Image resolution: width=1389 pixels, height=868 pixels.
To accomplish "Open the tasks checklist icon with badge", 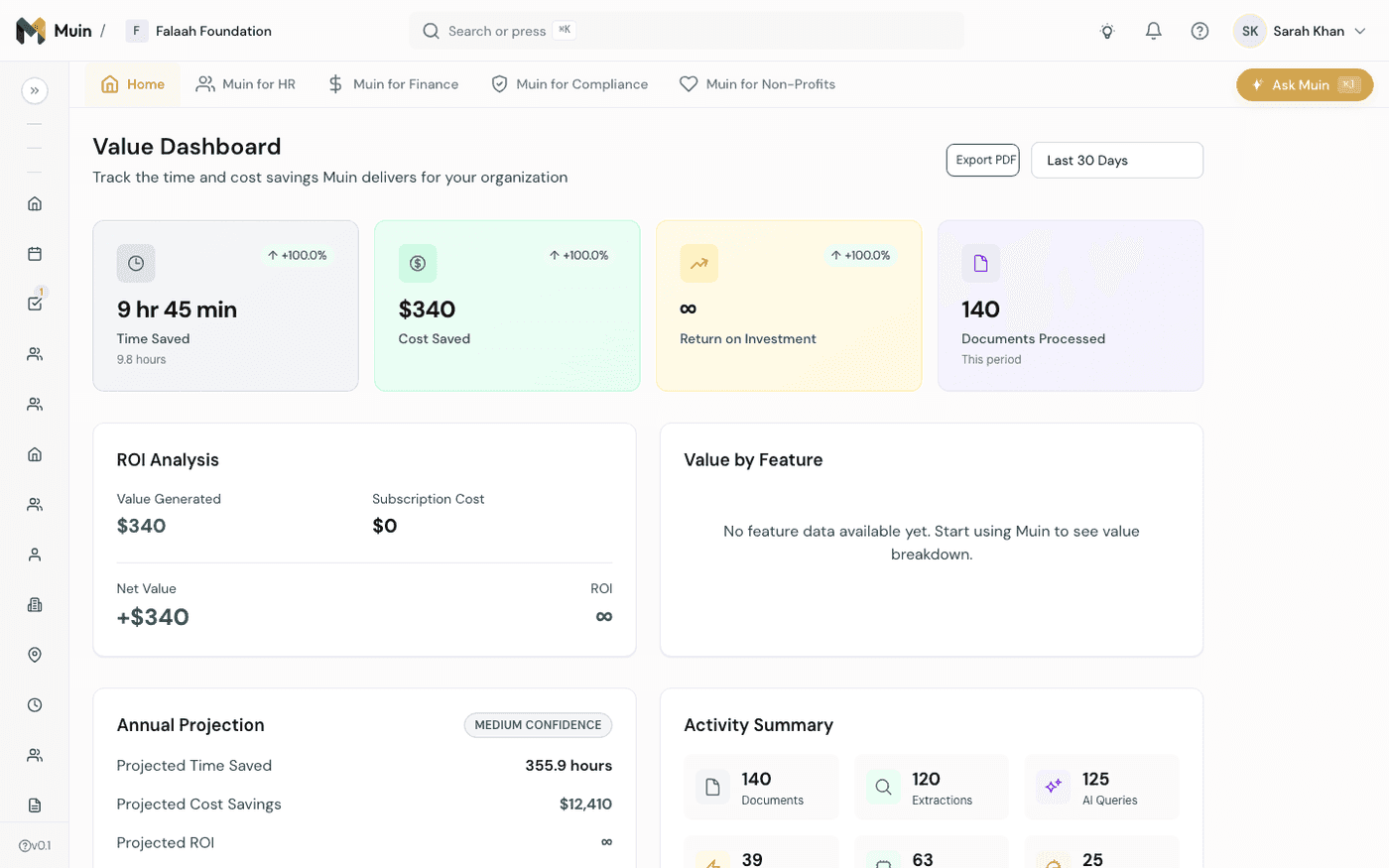I will (x=35, y=304).
